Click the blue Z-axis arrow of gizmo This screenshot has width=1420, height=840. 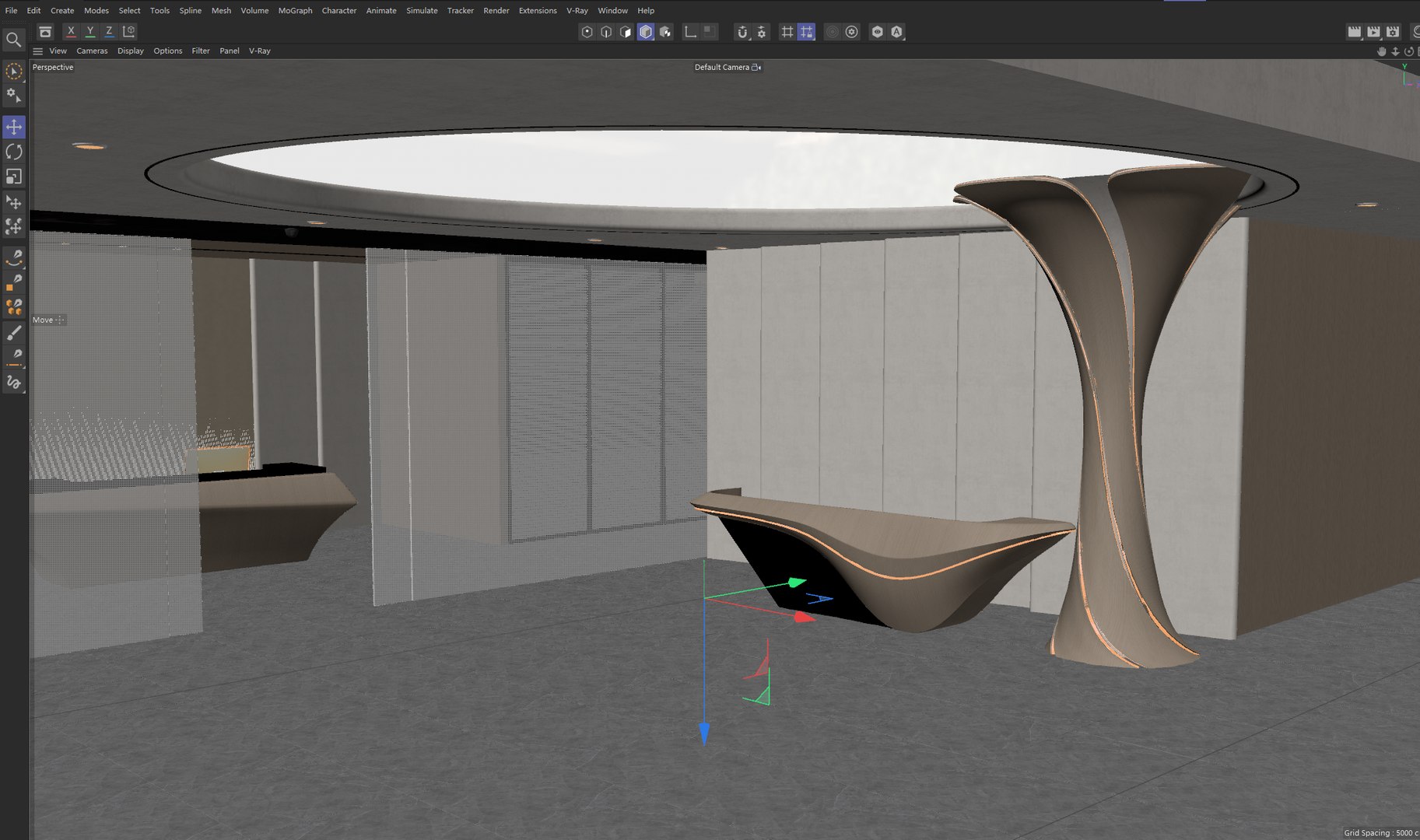pyautogui.click(x=704, y=733)
